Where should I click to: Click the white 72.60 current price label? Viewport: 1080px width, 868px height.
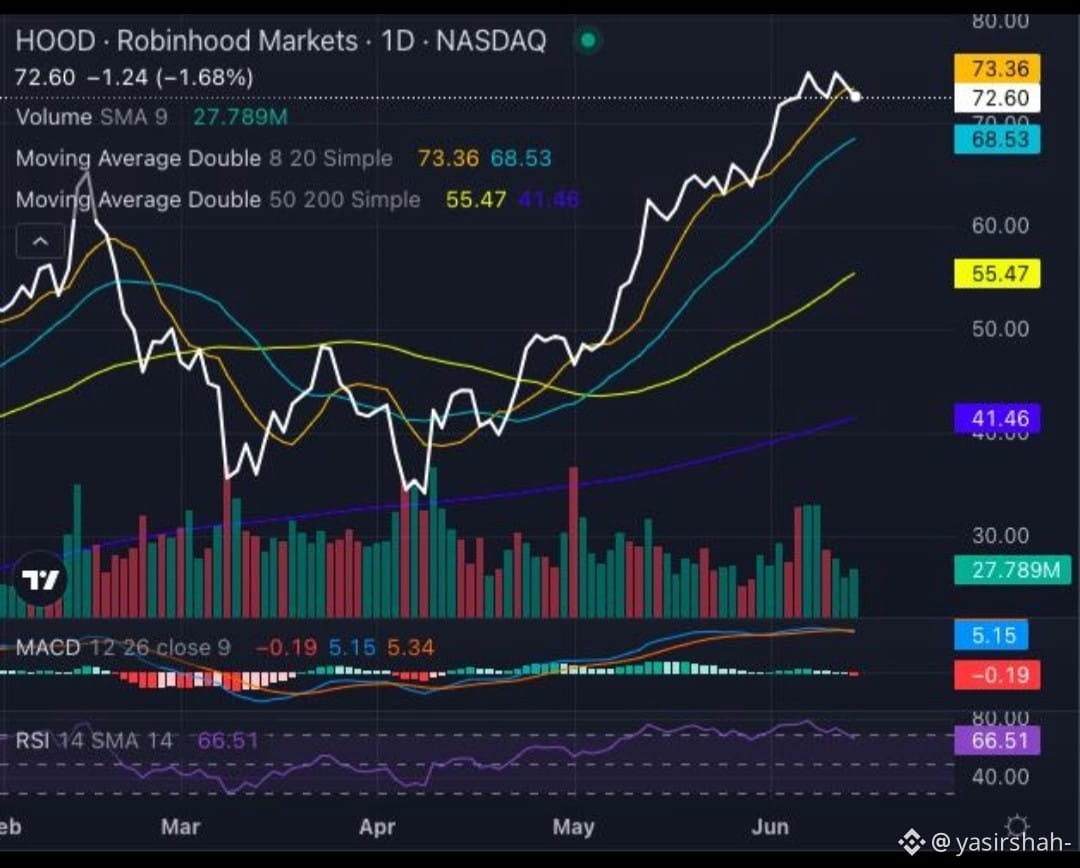pyautogui.click(x=997, y=98)
